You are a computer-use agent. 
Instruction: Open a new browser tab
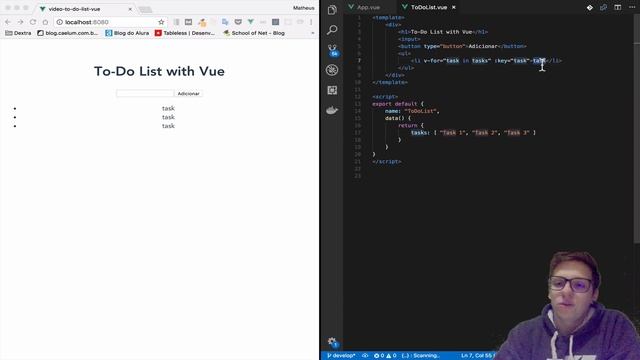pos(145,9)
